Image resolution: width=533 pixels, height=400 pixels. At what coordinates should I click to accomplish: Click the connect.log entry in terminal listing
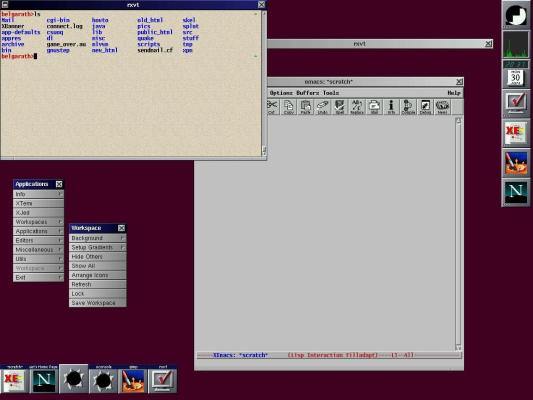[65, 26]
